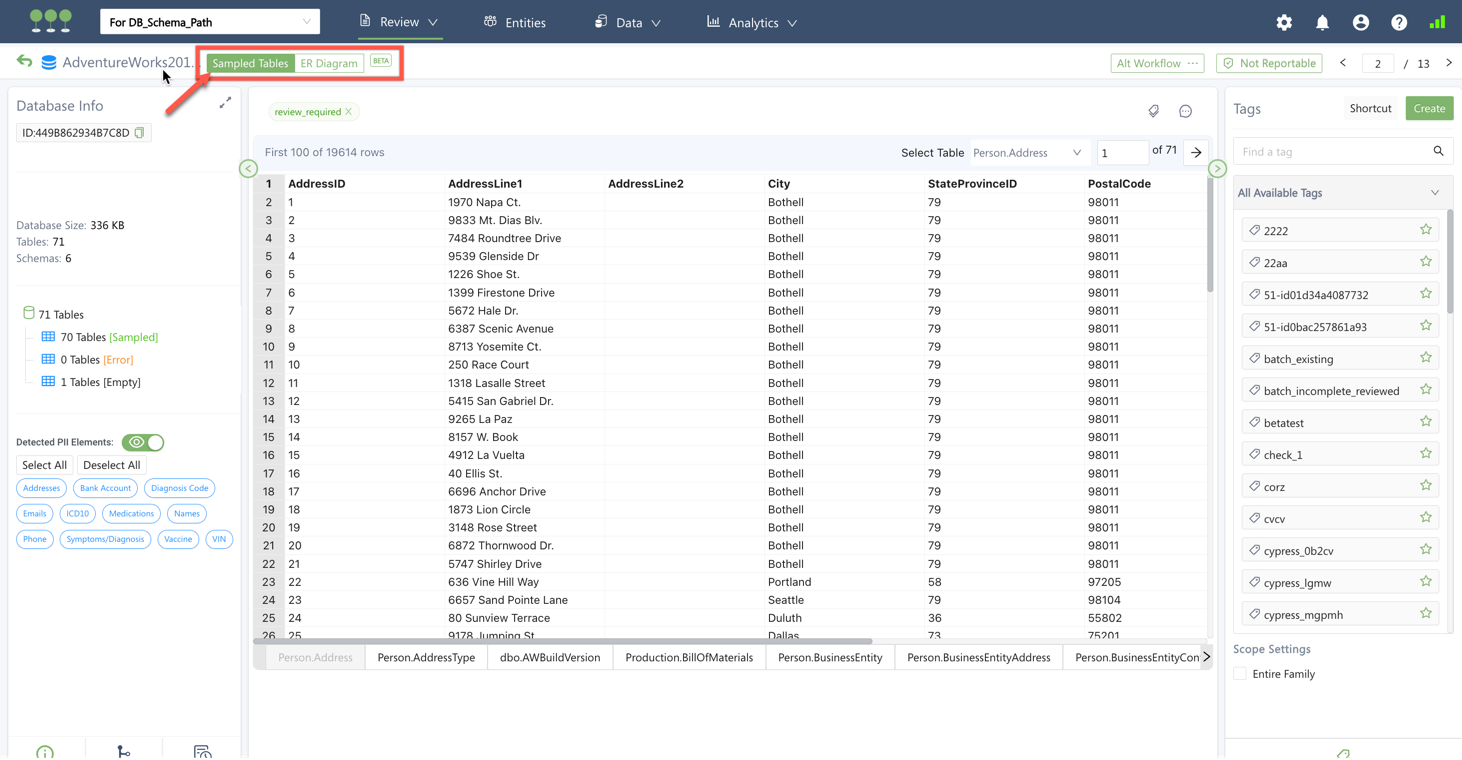This screenshot has width=1462, height=760.
Task: Toggle the Addresses PII element chip
Action: coord(41,488)
